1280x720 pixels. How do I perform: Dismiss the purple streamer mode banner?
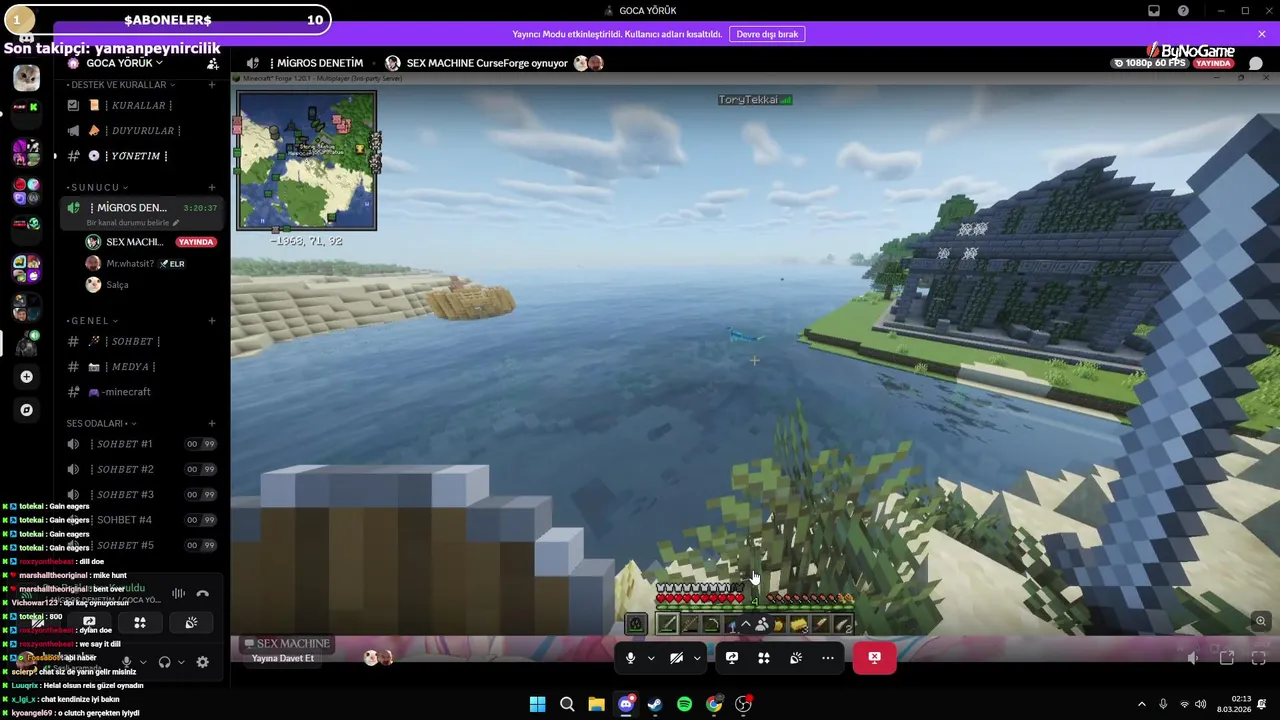pos(1262,34)
